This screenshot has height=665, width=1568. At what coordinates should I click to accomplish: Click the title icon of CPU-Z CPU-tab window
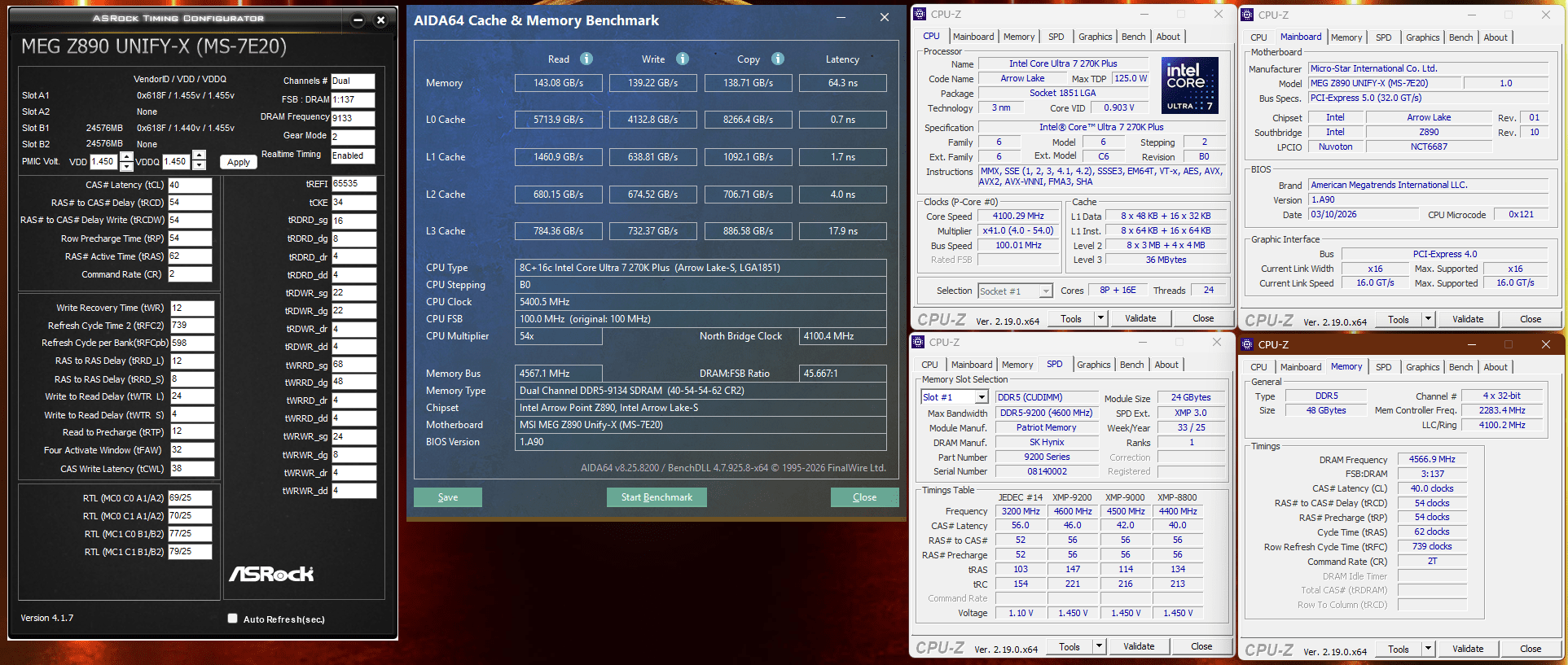click(920, 14)
